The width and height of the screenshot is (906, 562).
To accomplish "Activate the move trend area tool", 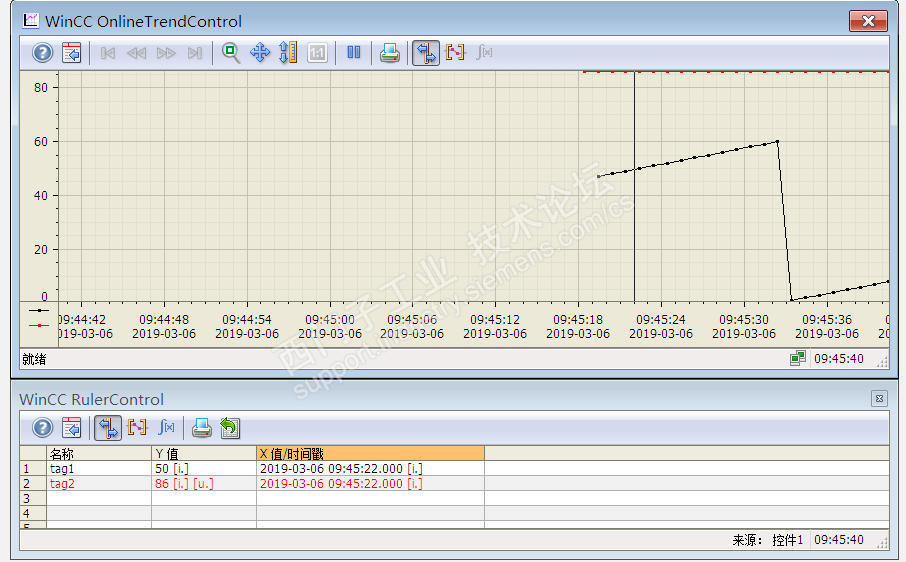I will click(260, 53).
